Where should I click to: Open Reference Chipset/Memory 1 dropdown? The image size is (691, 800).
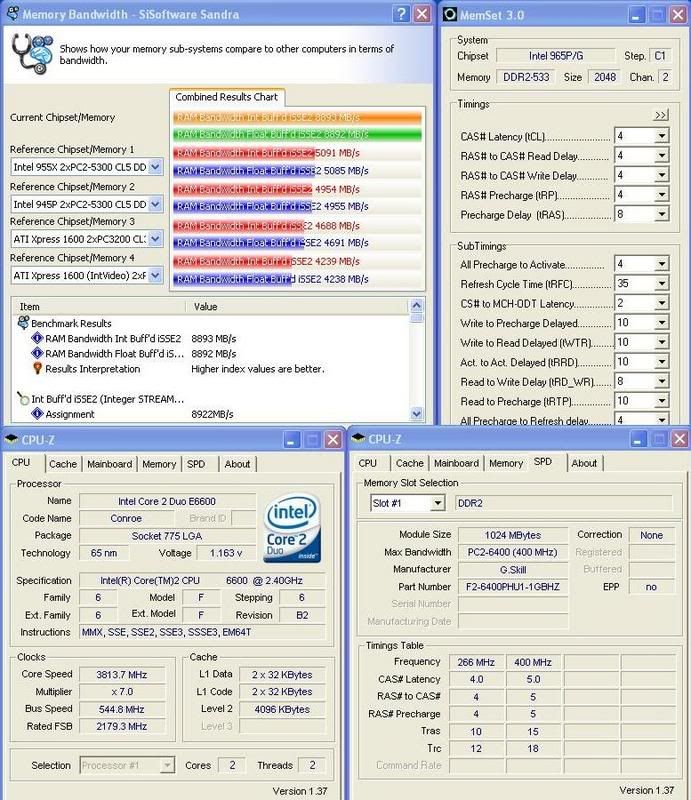click(x=156, y=167)
